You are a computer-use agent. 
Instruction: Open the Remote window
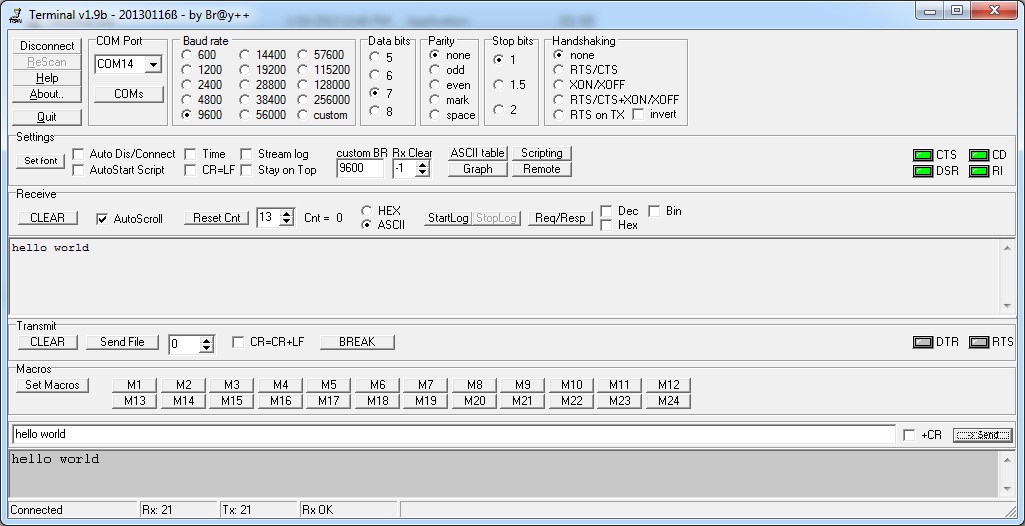542,169
